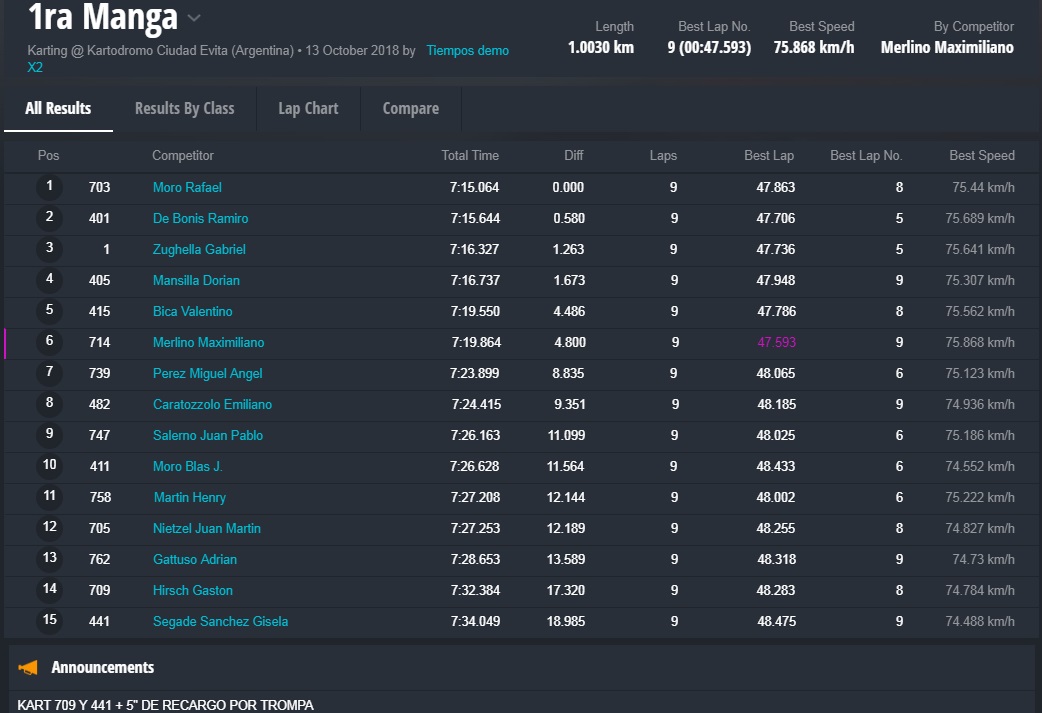Sort by the Total Time column header
Viewport: 1042px width, 713px height.
(x=470, y=156)
